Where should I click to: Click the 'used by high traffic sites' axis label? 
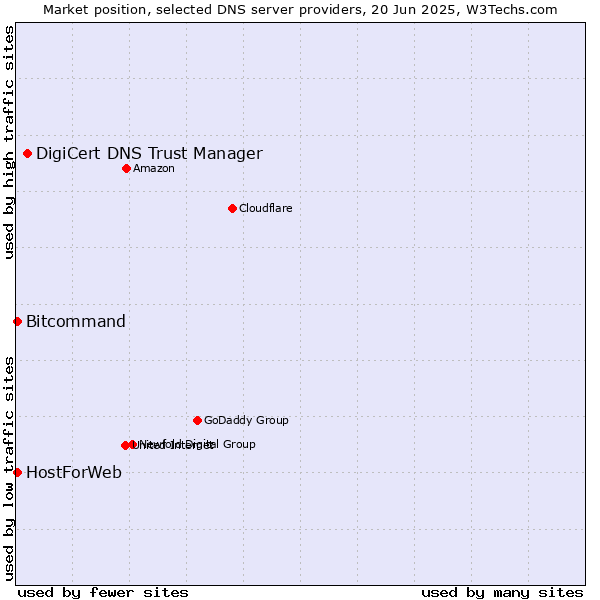pos(9,143)
